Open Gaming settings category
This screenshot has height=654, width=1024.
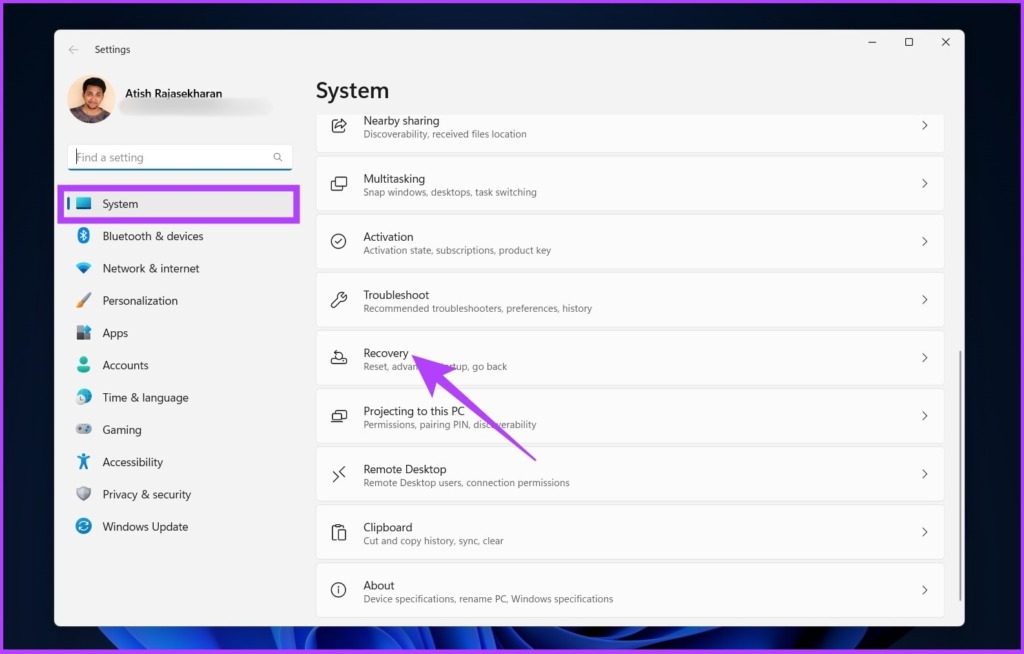pos(179,430)
